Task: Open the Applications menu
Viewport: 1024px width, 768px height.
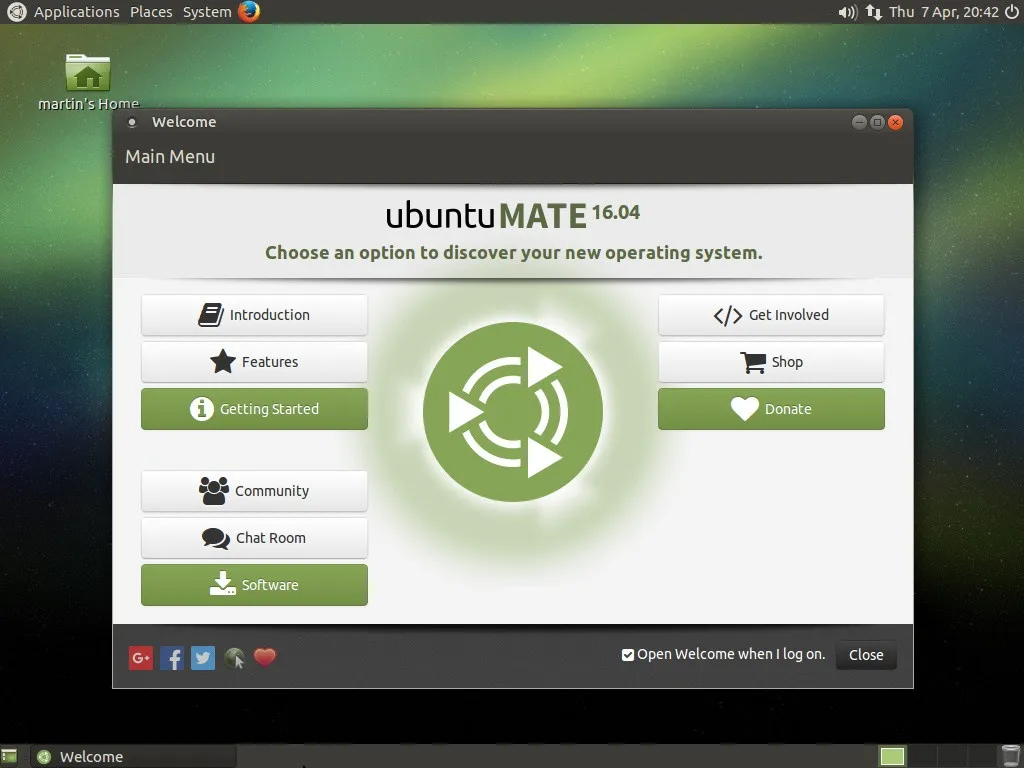Action: 76,12
